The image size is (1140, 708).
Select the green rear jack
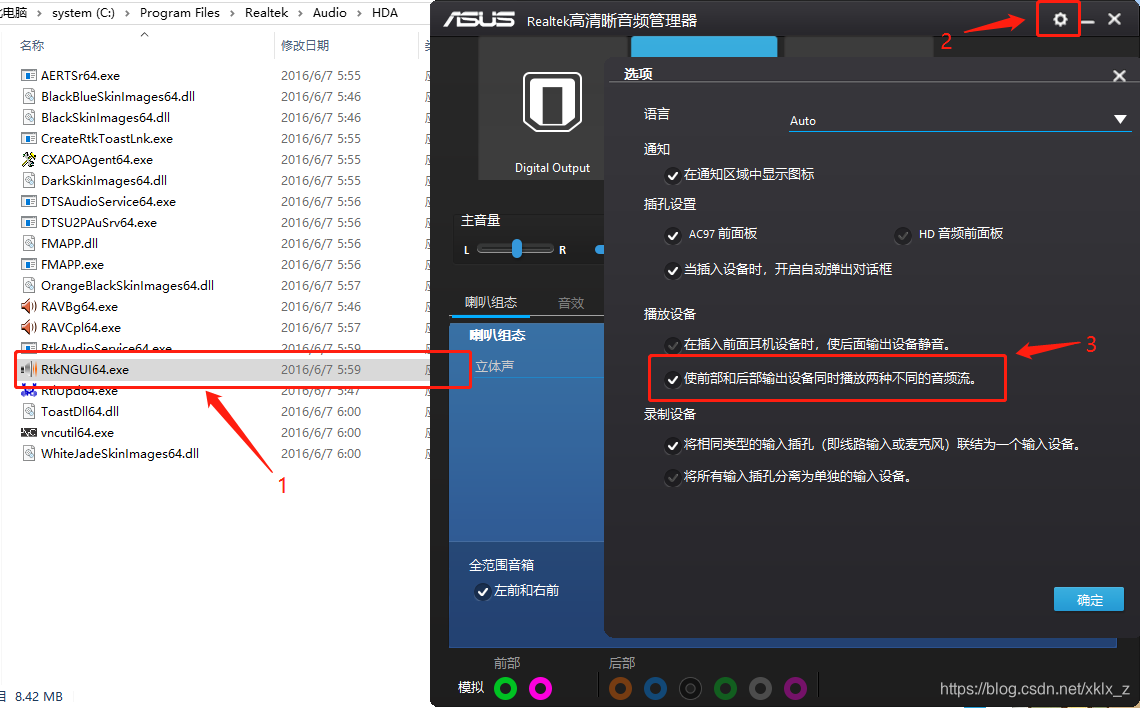pos(726,688)
